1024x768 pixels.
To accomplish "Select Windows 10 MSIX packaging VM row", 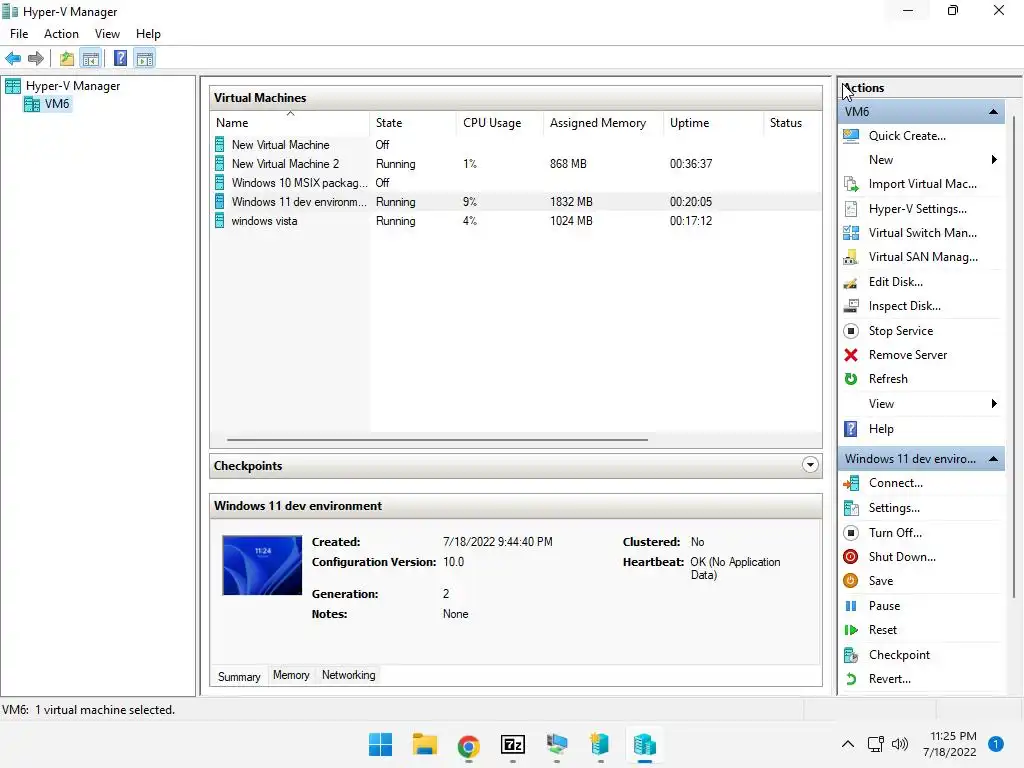I will coord(516,183).
